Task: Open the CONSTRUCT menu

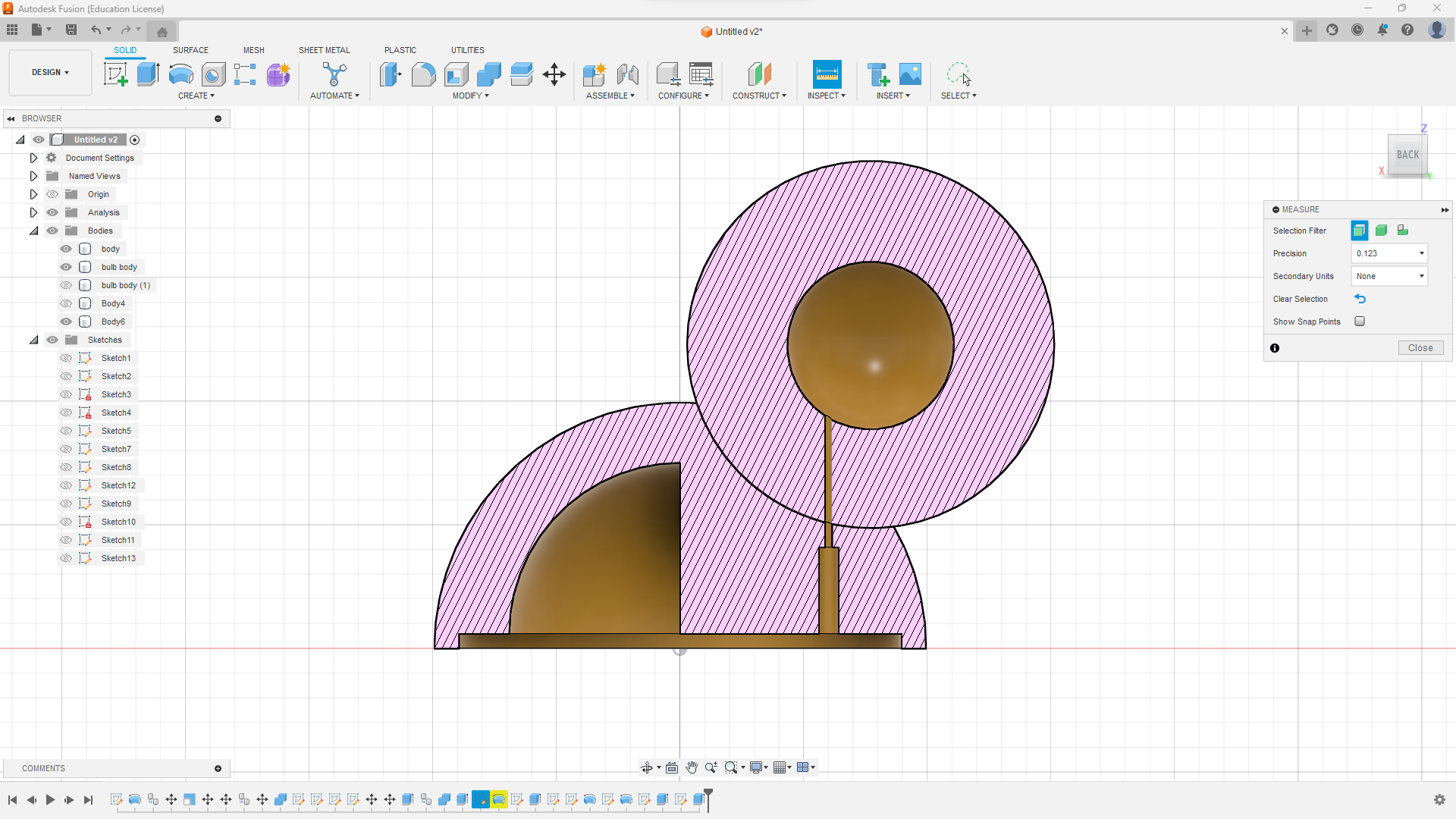Action: 759,96
